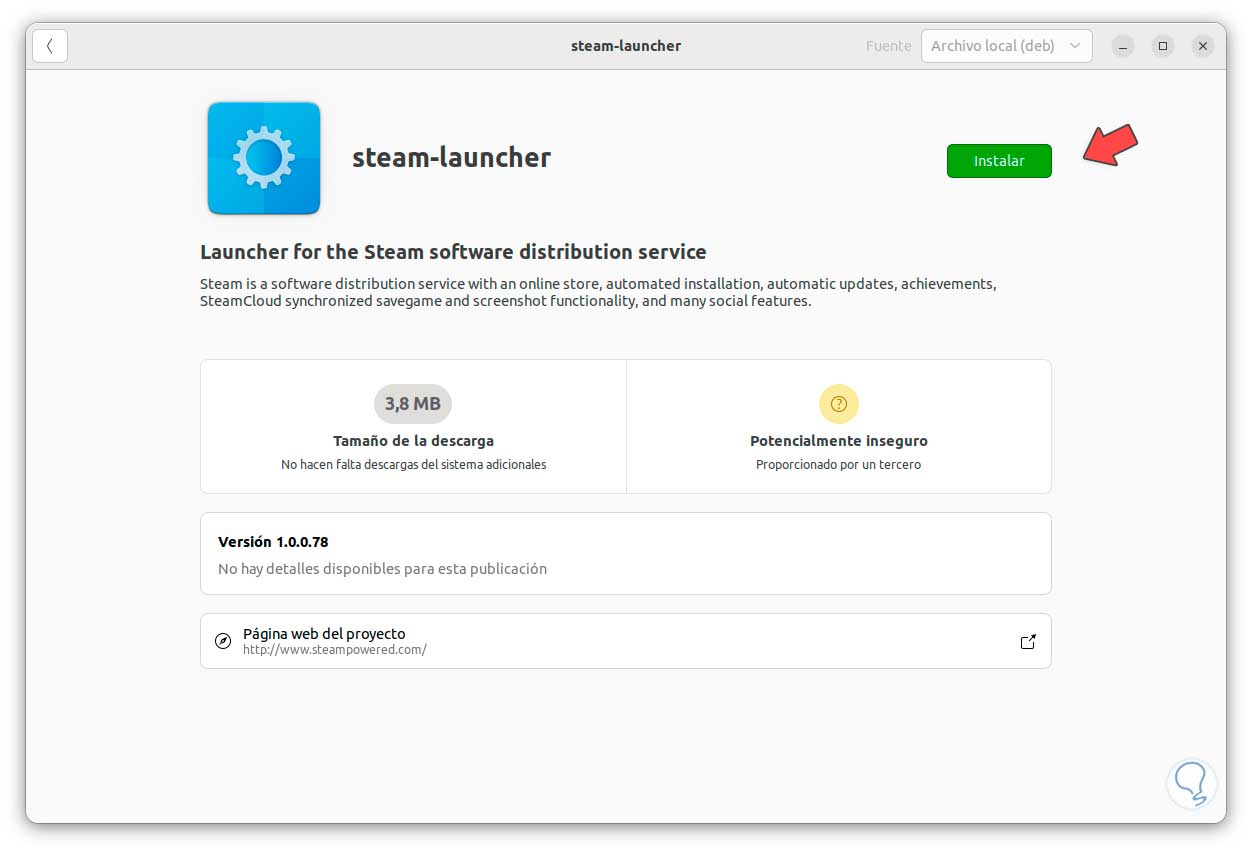Maximize the steam-launcher window
The image size is (1252, 852).
1163,46
